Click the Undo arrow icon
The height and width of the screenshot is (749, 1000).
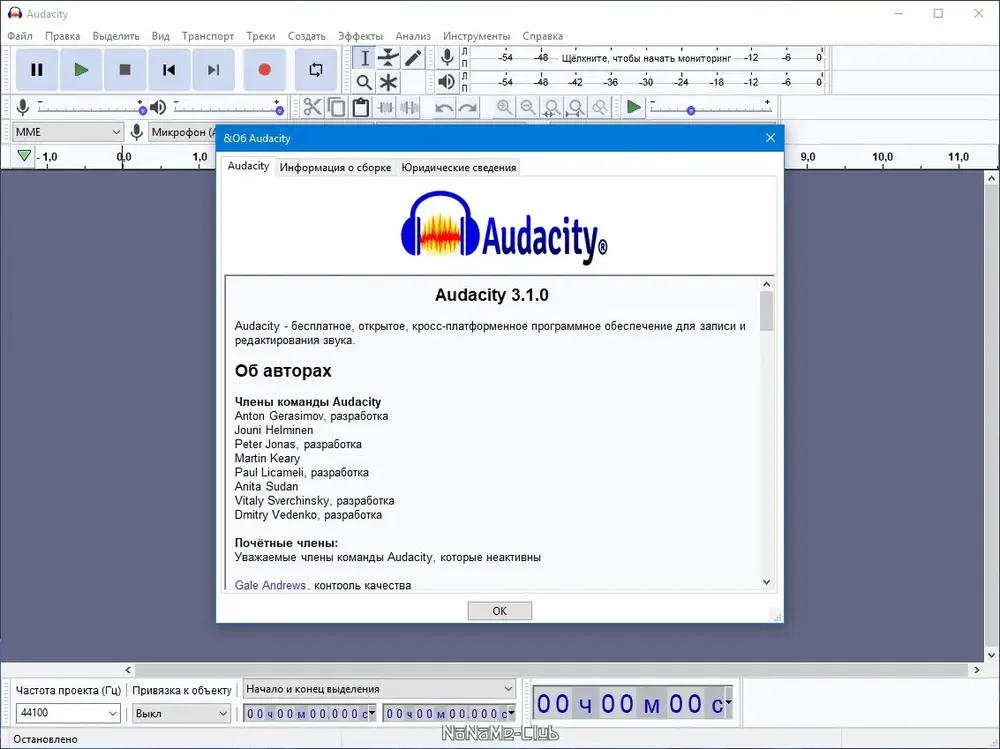(x=444, y=107)
